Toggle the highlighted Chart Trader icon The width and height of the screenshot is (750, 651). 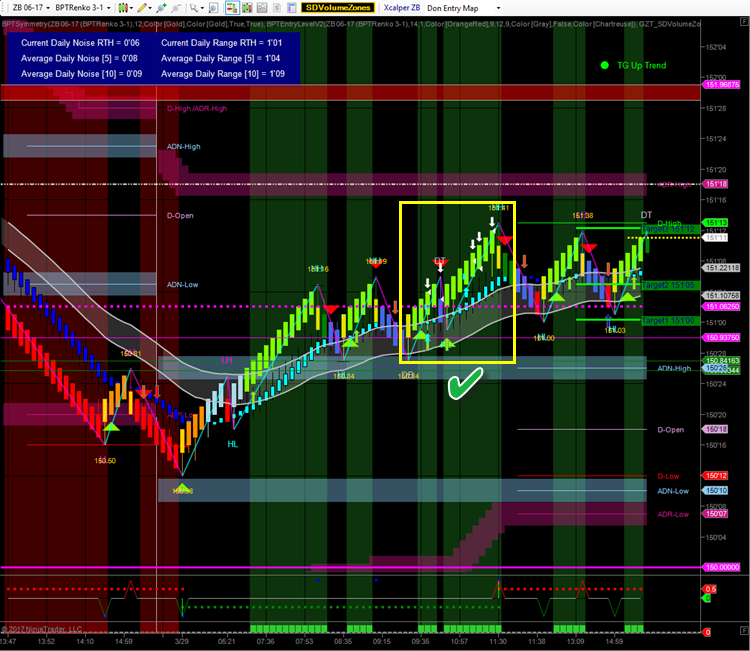pos(232,8)
